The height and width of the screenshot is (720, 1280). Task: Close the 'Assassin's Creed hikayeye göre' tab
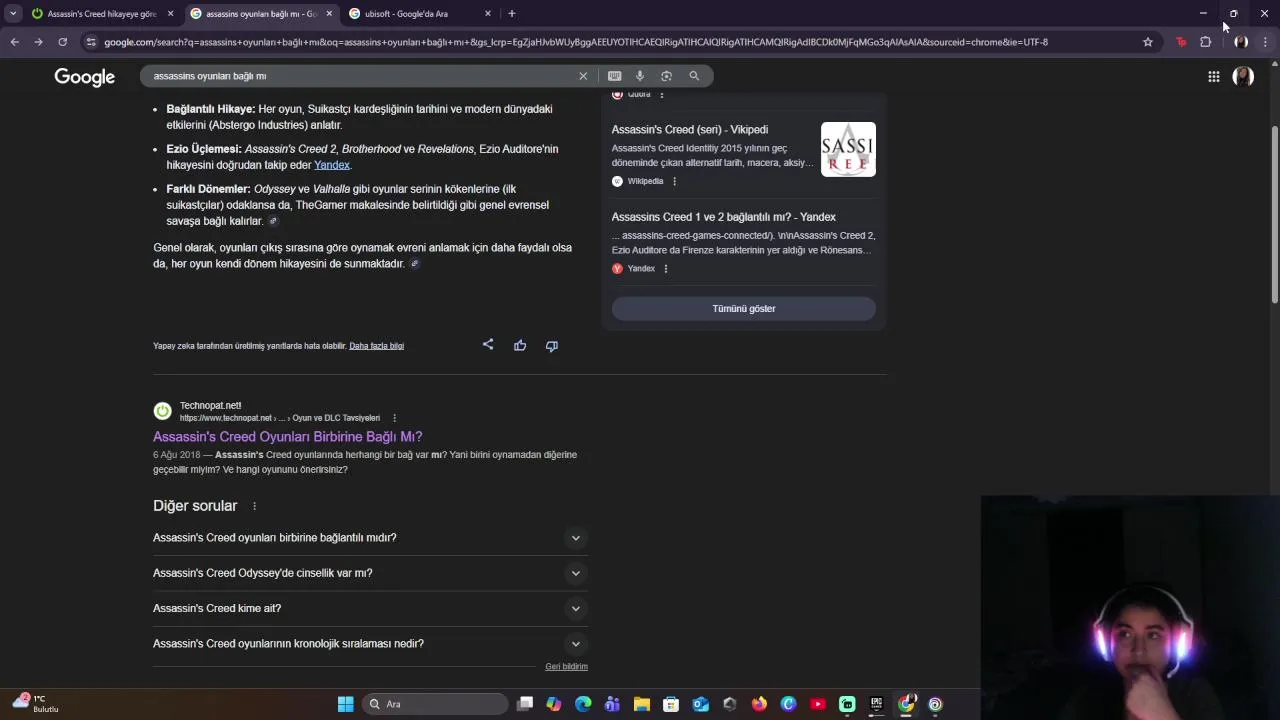pyautogui.click(x=170, y=14)
